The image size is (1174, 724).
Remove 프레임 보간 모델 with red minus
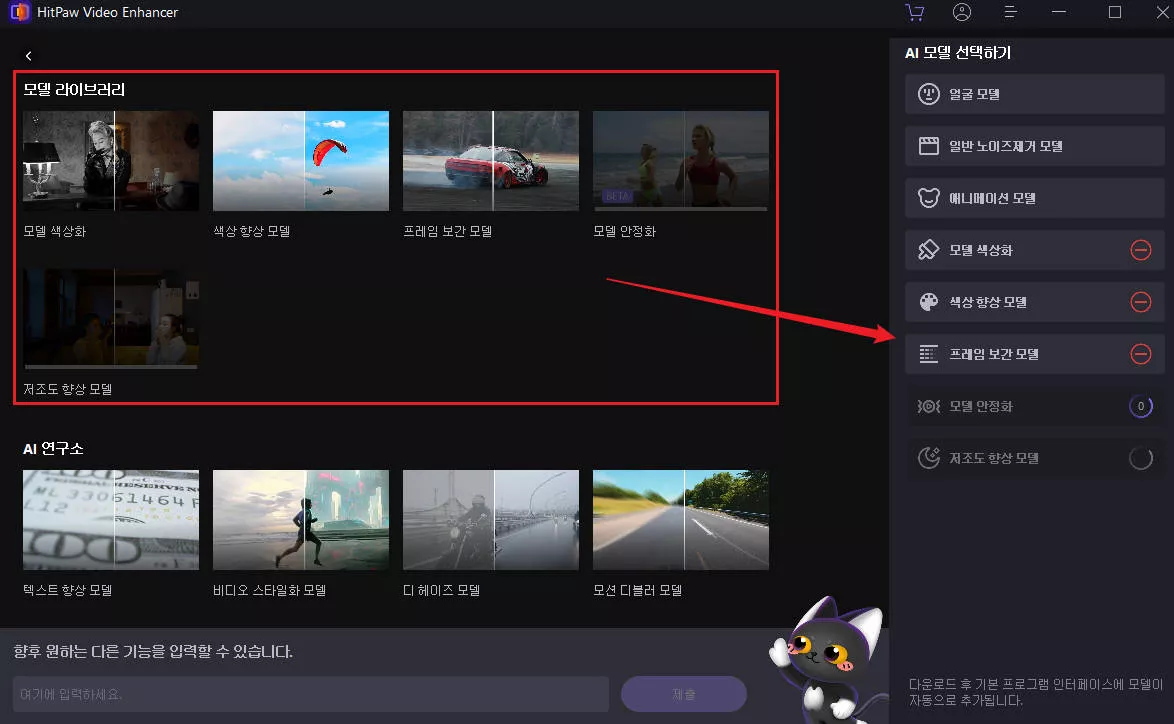[1140, 354]
